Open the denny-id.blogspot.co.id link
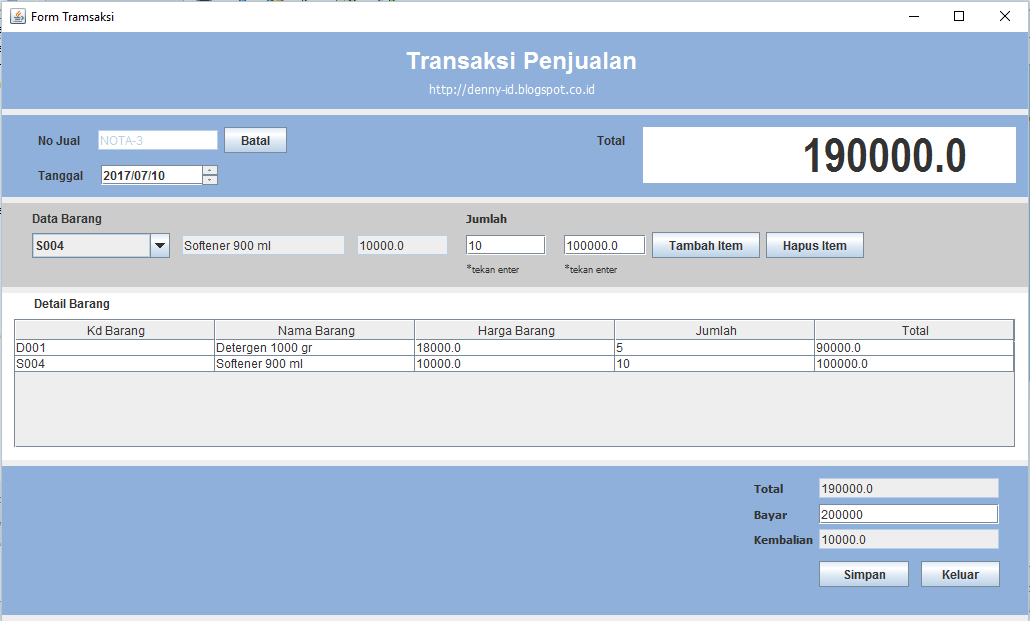Screen dimensions: 1030x621 520,88
